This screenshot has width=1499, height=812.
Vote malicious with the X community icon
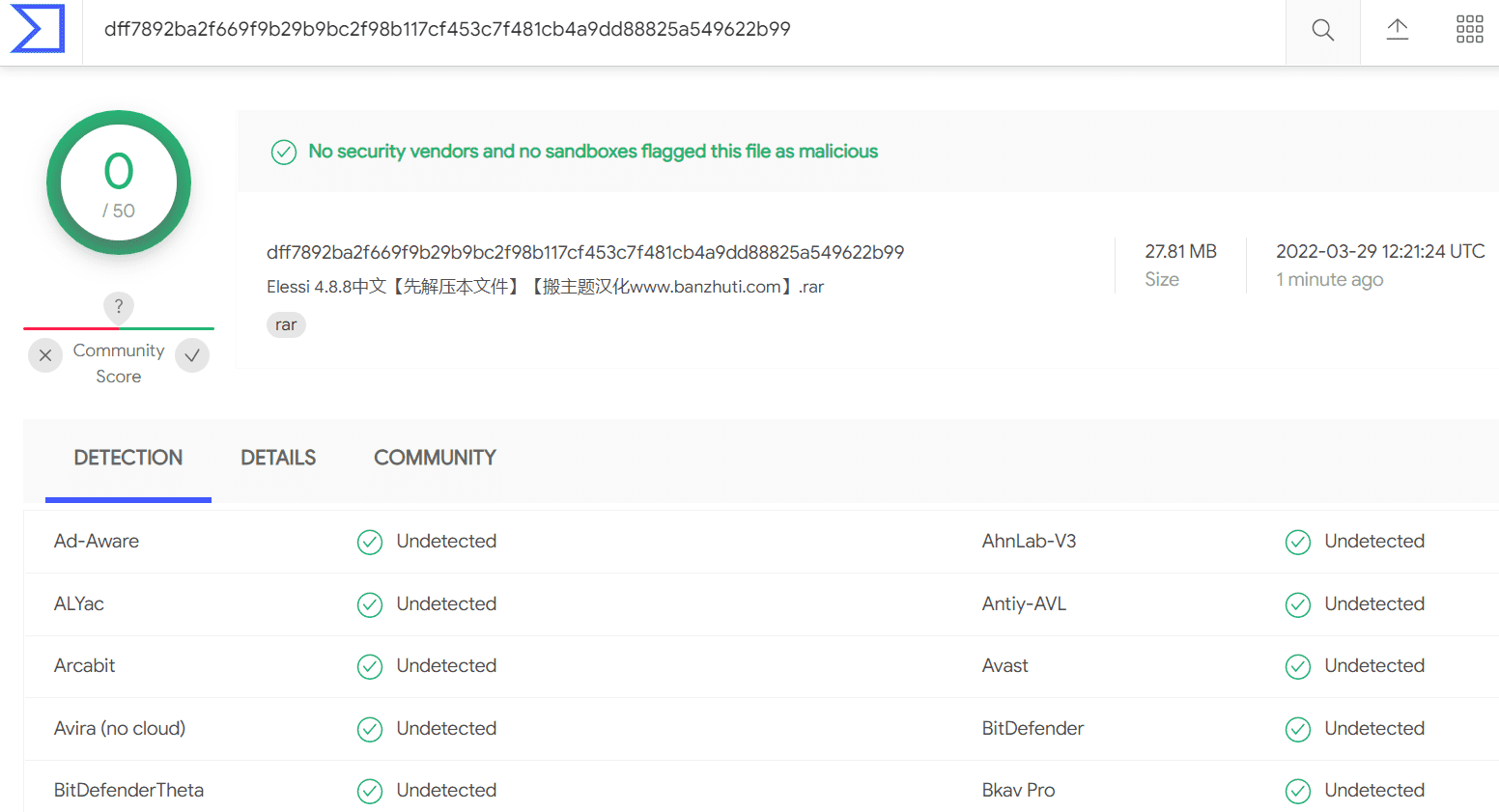point(45,355)
